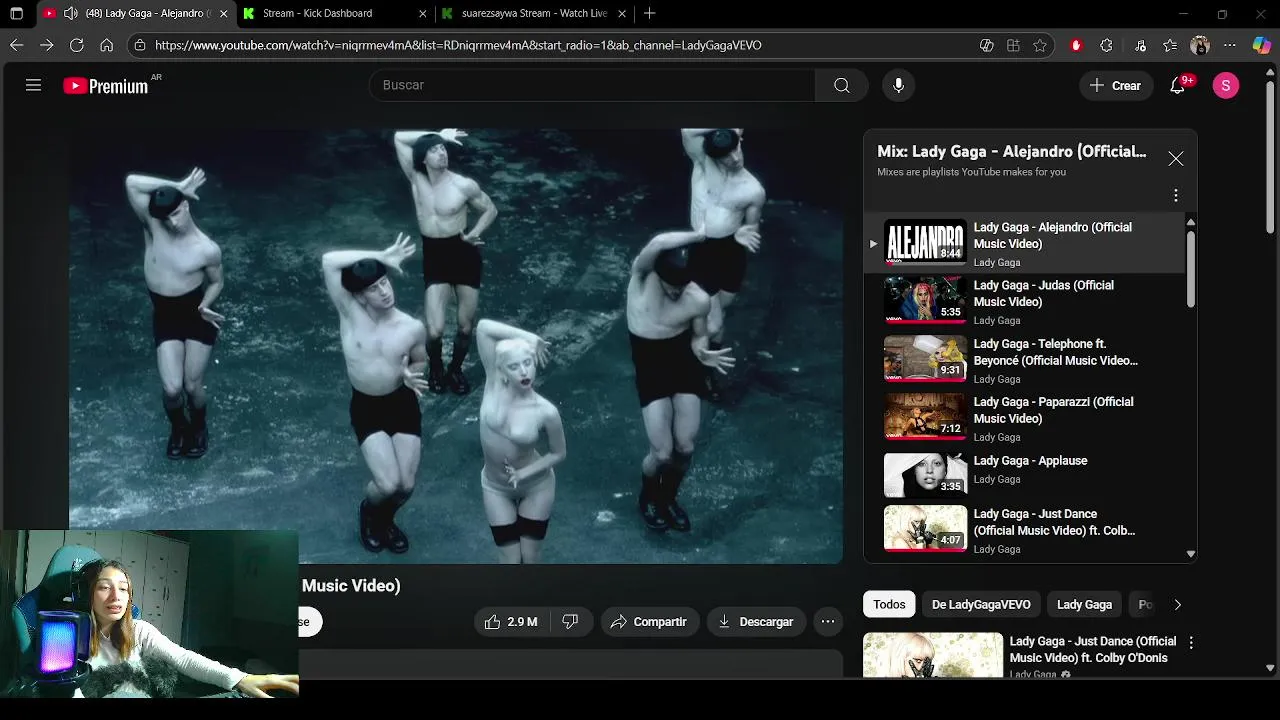This screenshot has width=1280, height=720.
Task: Close the Mix playlist panel
Action: pos(1176,159)
